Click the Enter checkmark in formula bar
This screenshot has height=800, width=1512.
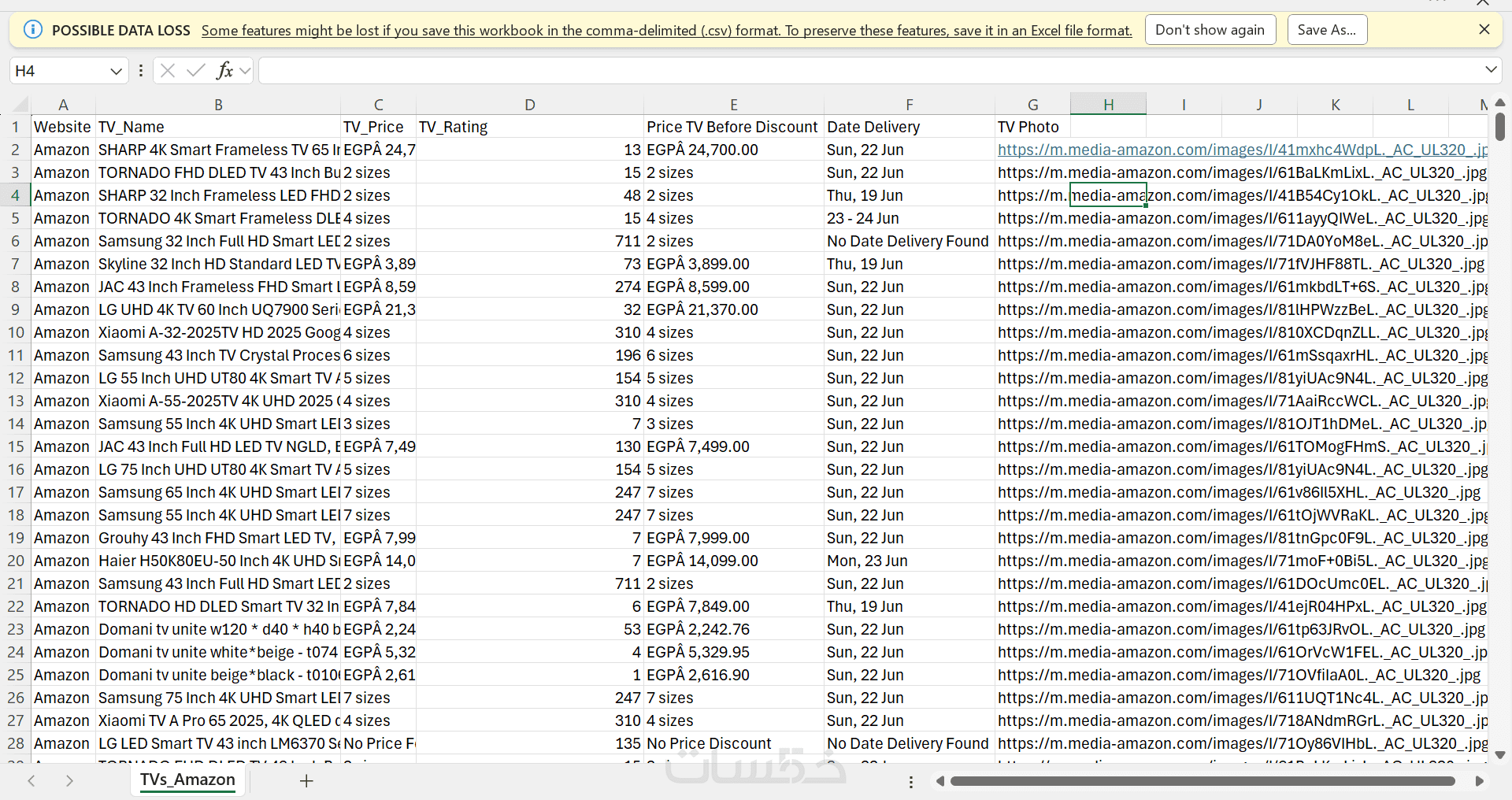pyautogui.click(x=196, y=71)
